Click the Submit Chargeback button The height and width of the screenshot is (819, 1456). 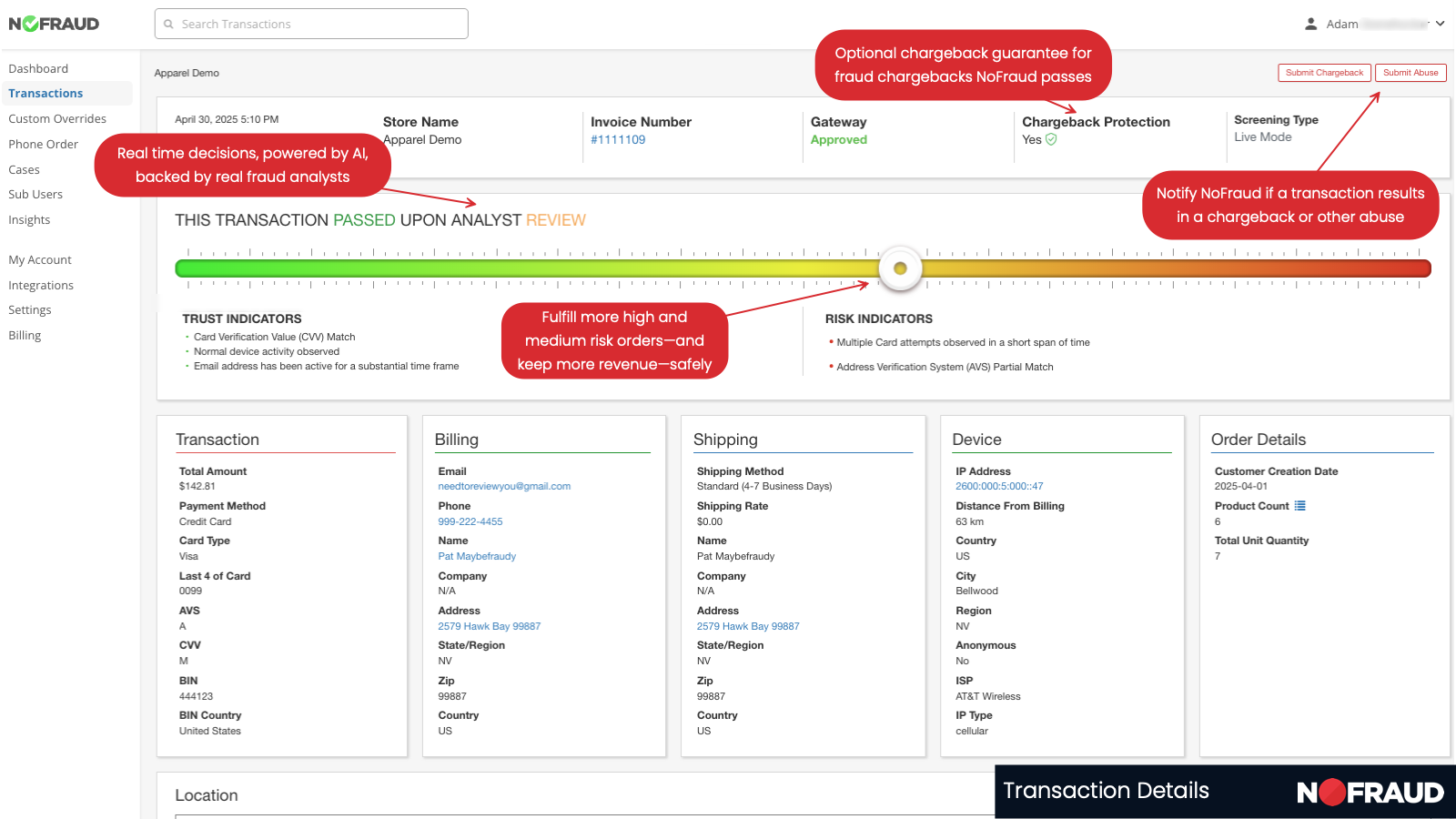point(1324,73)
